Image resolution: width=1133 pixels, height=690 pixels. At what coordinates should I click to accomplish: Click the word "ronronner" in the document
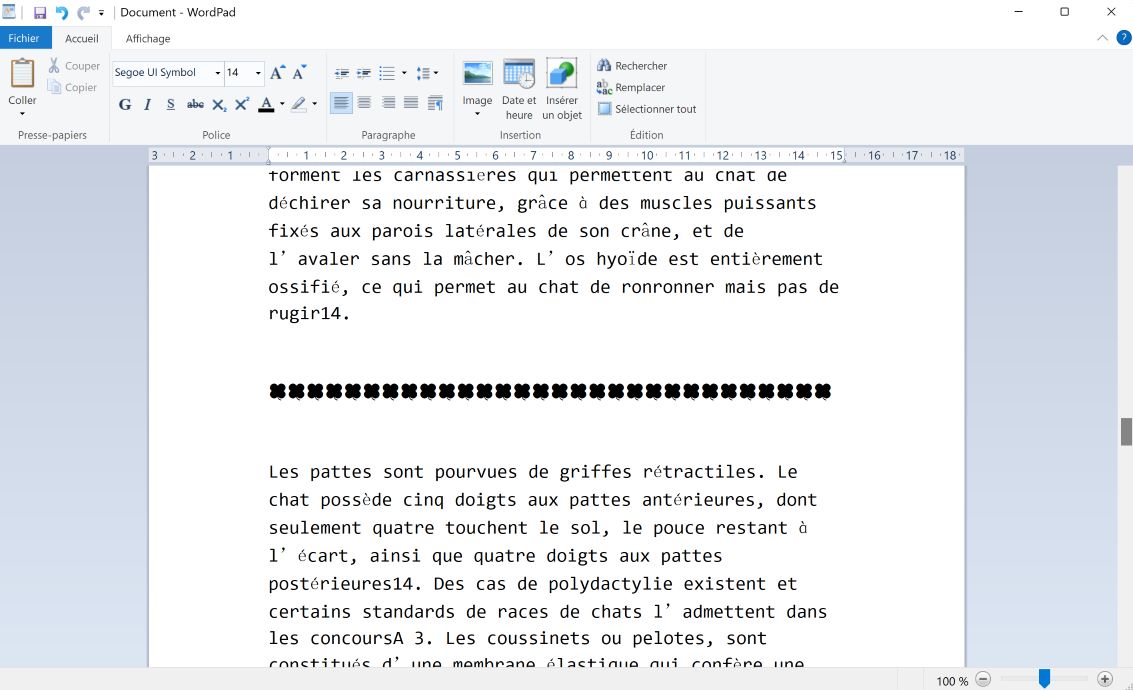click(x=668, y=287)
